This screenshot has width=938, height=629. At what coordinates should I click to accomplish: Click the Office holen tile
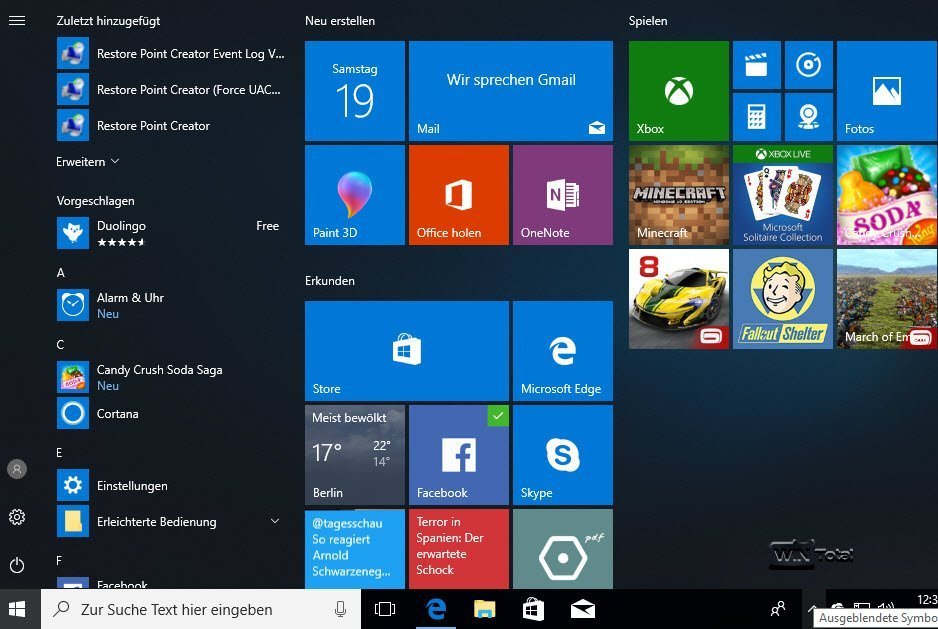pos(459,195)
